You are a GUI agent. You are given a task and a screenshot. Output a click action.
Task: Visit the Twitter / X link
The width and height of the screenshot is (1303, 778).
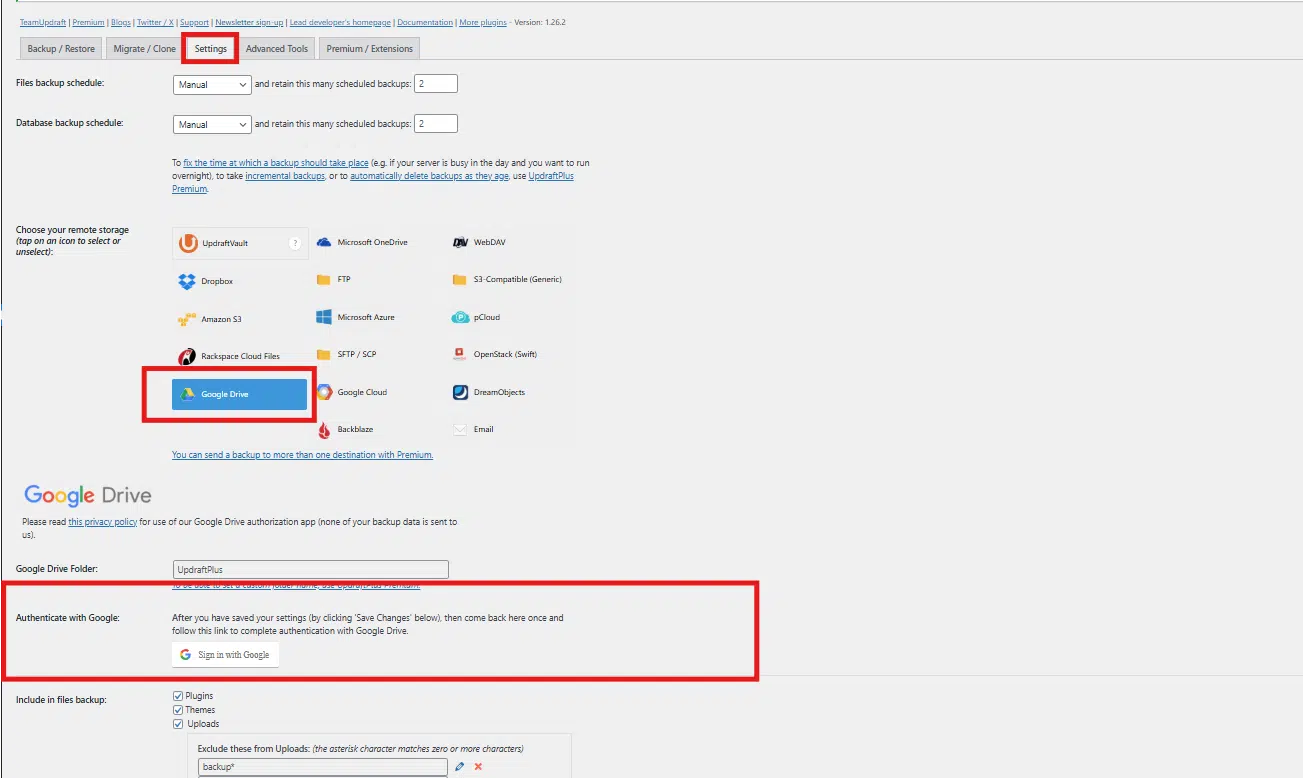(x=156, y=22)
